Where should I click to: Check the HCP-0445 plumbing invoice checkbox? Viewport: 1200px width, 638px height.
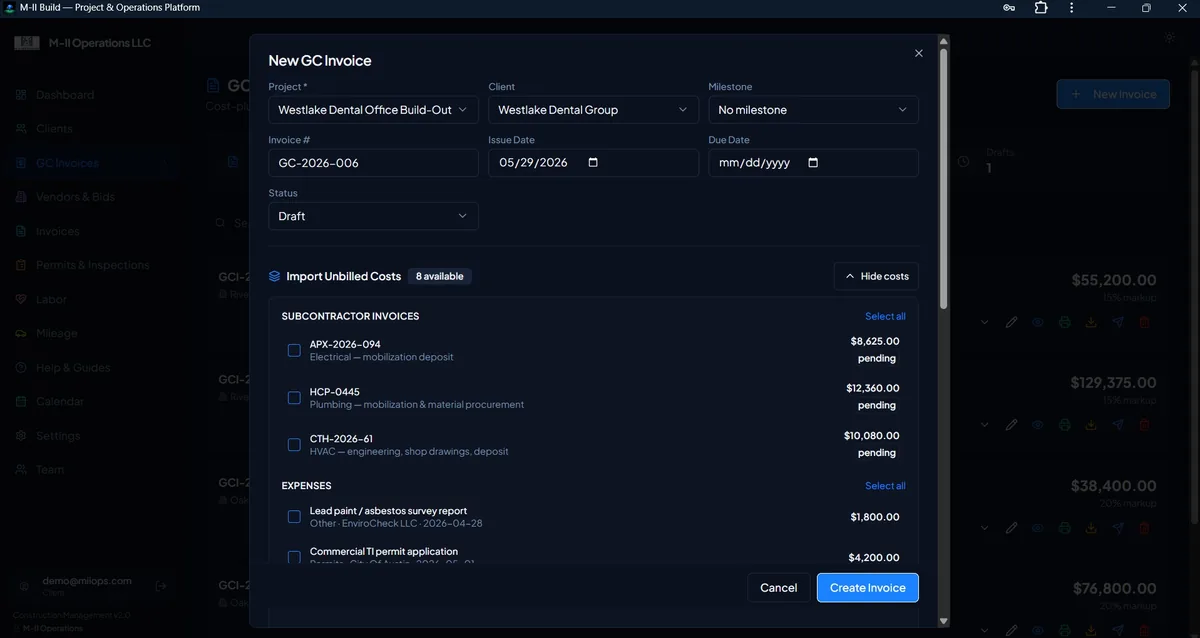294,398
